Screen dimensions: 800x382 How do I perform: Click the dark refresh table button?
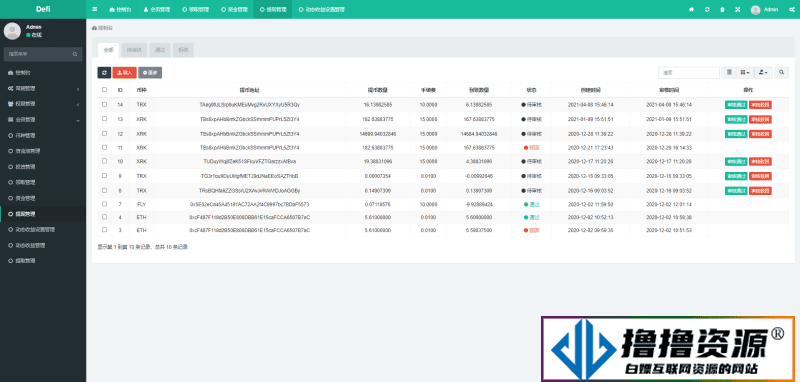click(104, 73)
